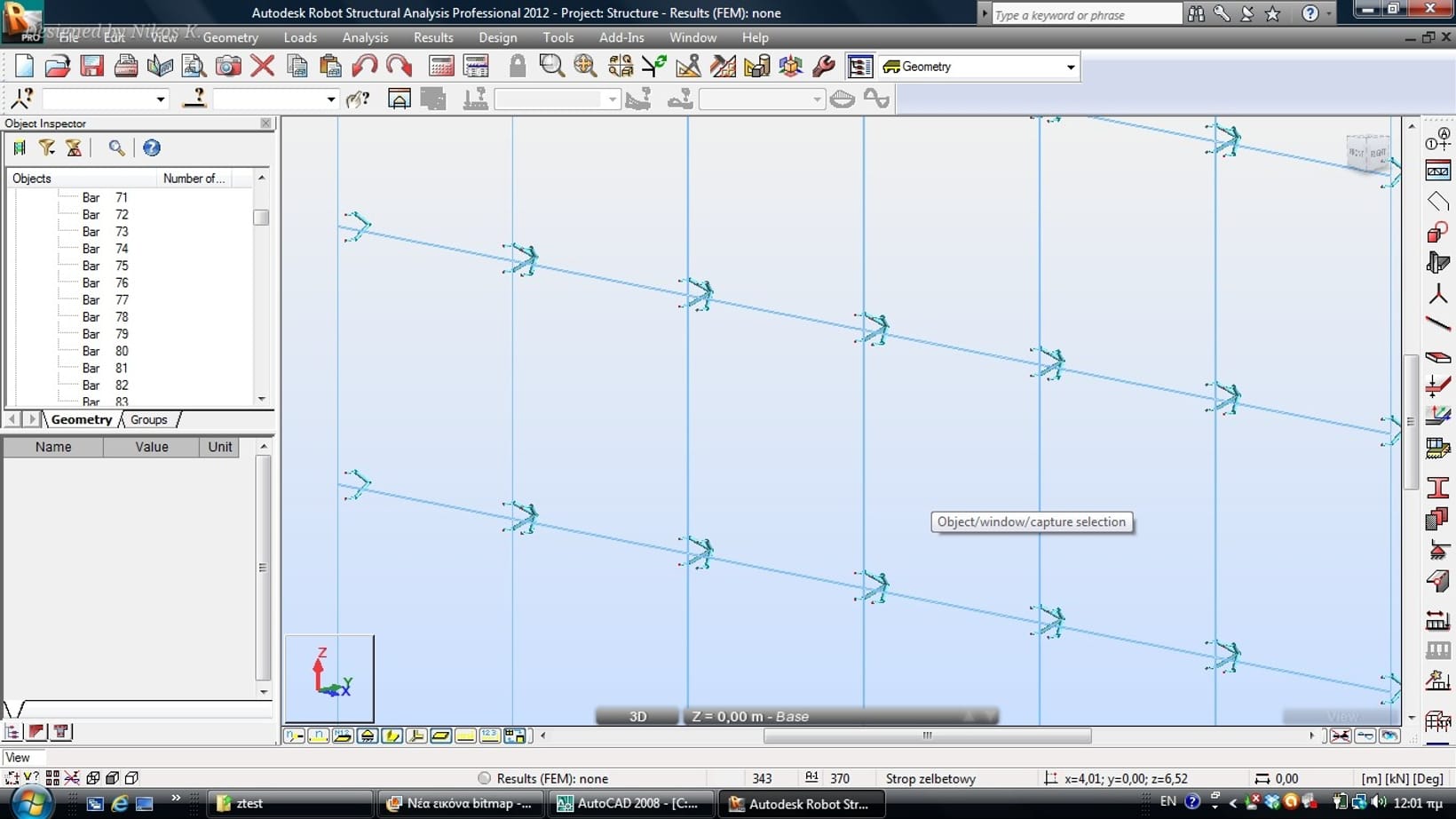Screen dimensions: 1456x819
Task: Toggle node numbers display at viewport bottom
Action: [x=295, y=736]
